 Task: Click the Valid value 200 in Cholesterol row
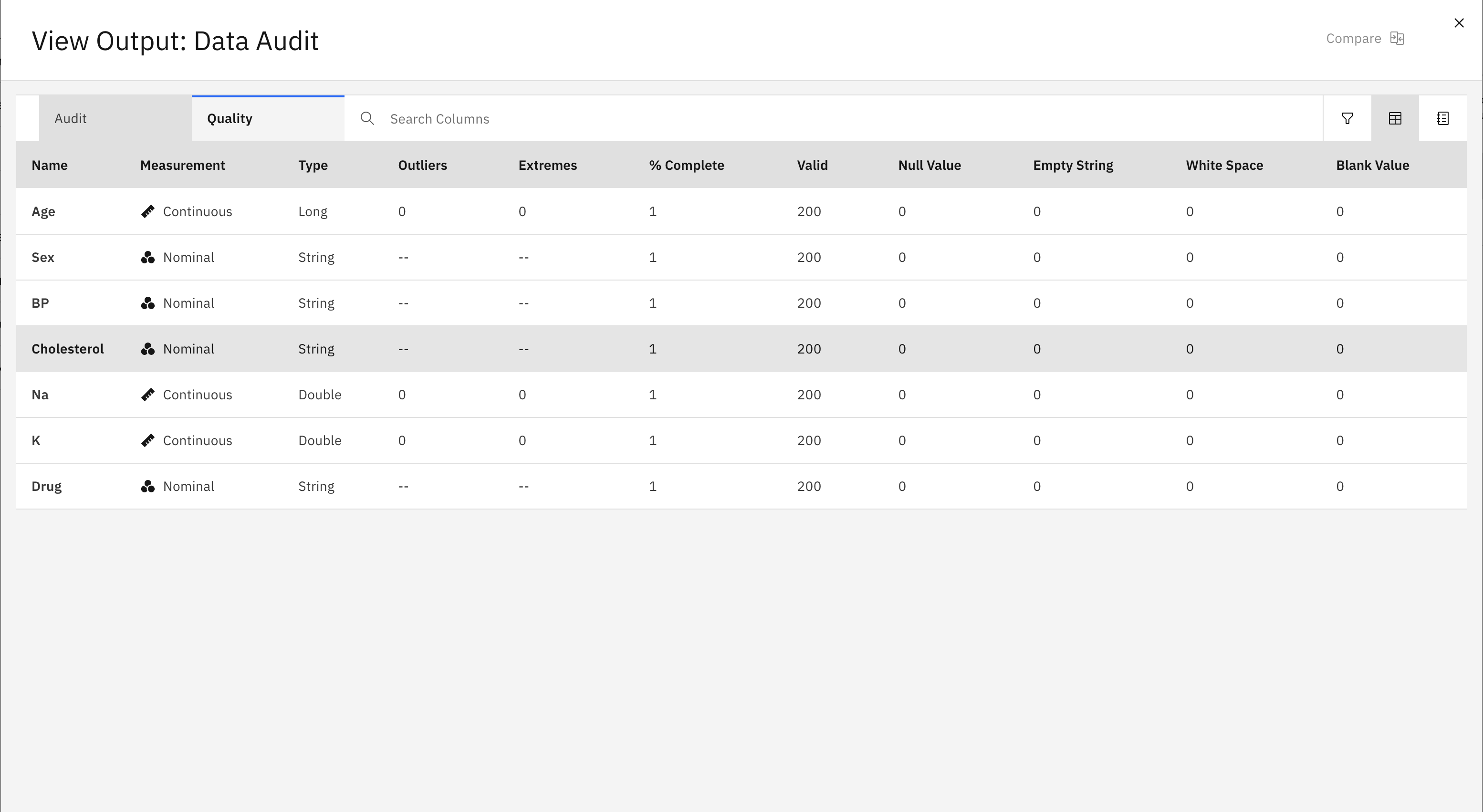pyautogui.click(x=809, y=349)
